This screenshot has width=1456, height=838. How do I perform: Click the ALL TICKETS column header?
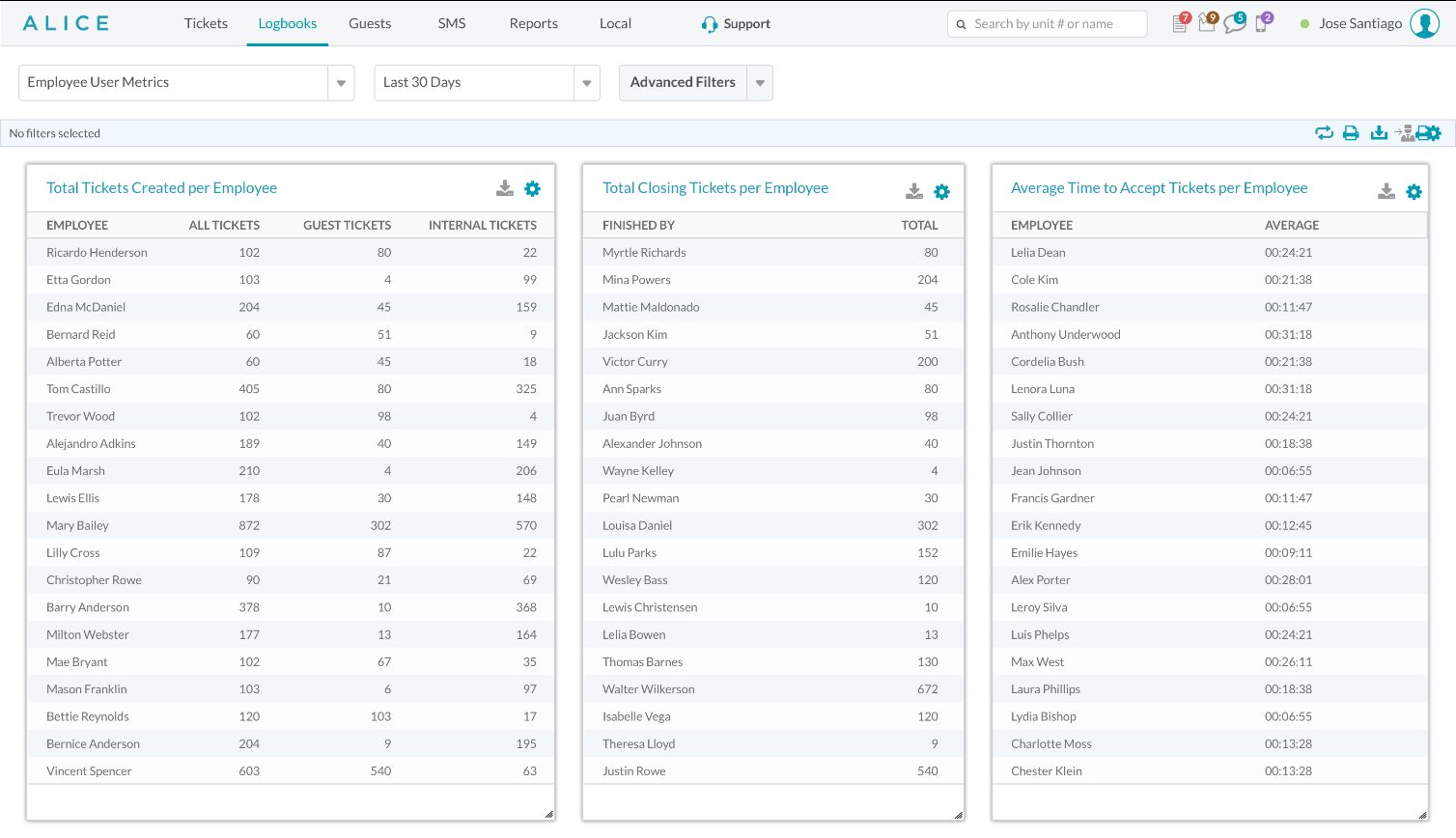click(x=224, y=225)
